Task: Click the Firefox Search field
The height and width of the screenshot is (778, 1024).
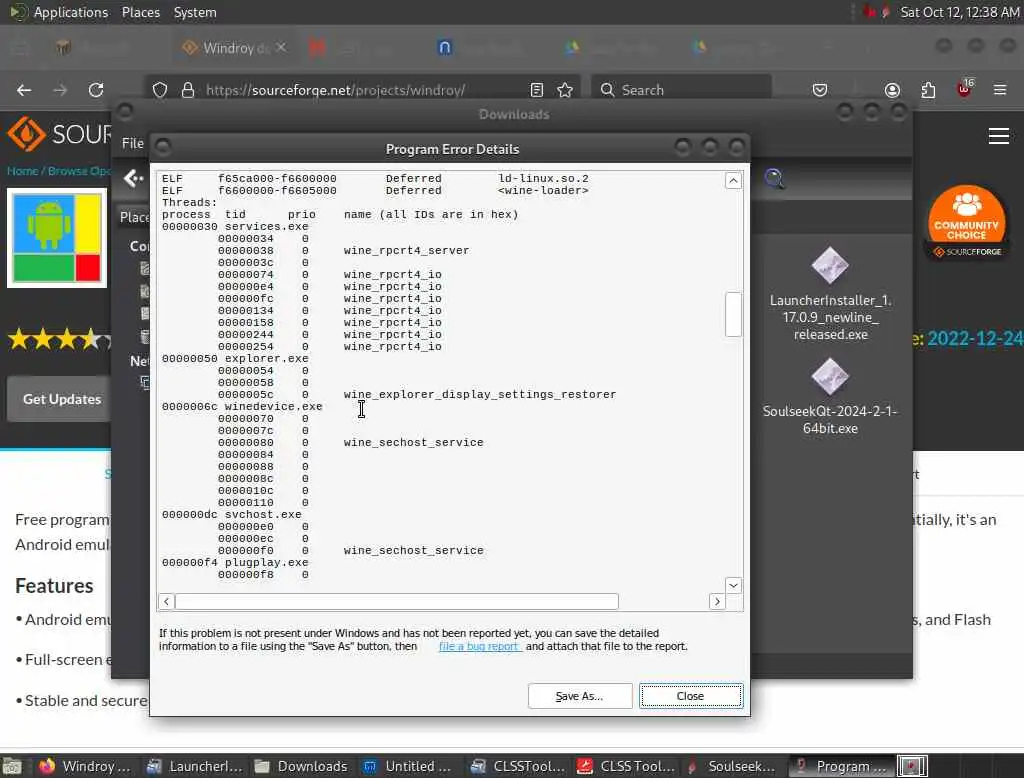Action: pyautogui.click(x=681, y=90)
